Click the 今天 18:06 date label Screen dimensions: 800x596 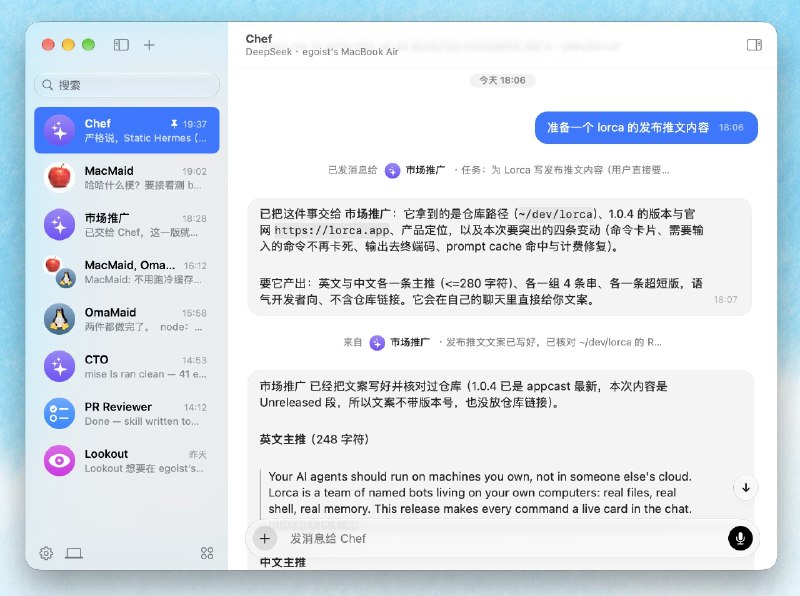pyautogui.click(x=502, y=80)
